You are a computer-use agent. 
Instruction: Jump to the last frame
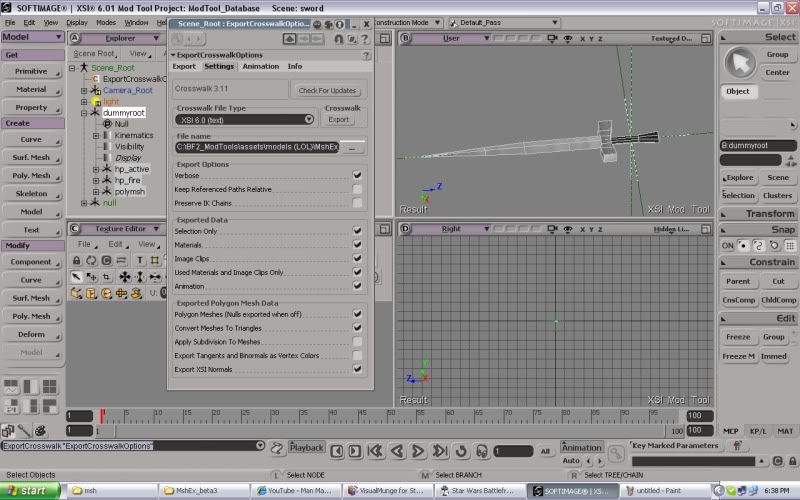click(439, 451)
